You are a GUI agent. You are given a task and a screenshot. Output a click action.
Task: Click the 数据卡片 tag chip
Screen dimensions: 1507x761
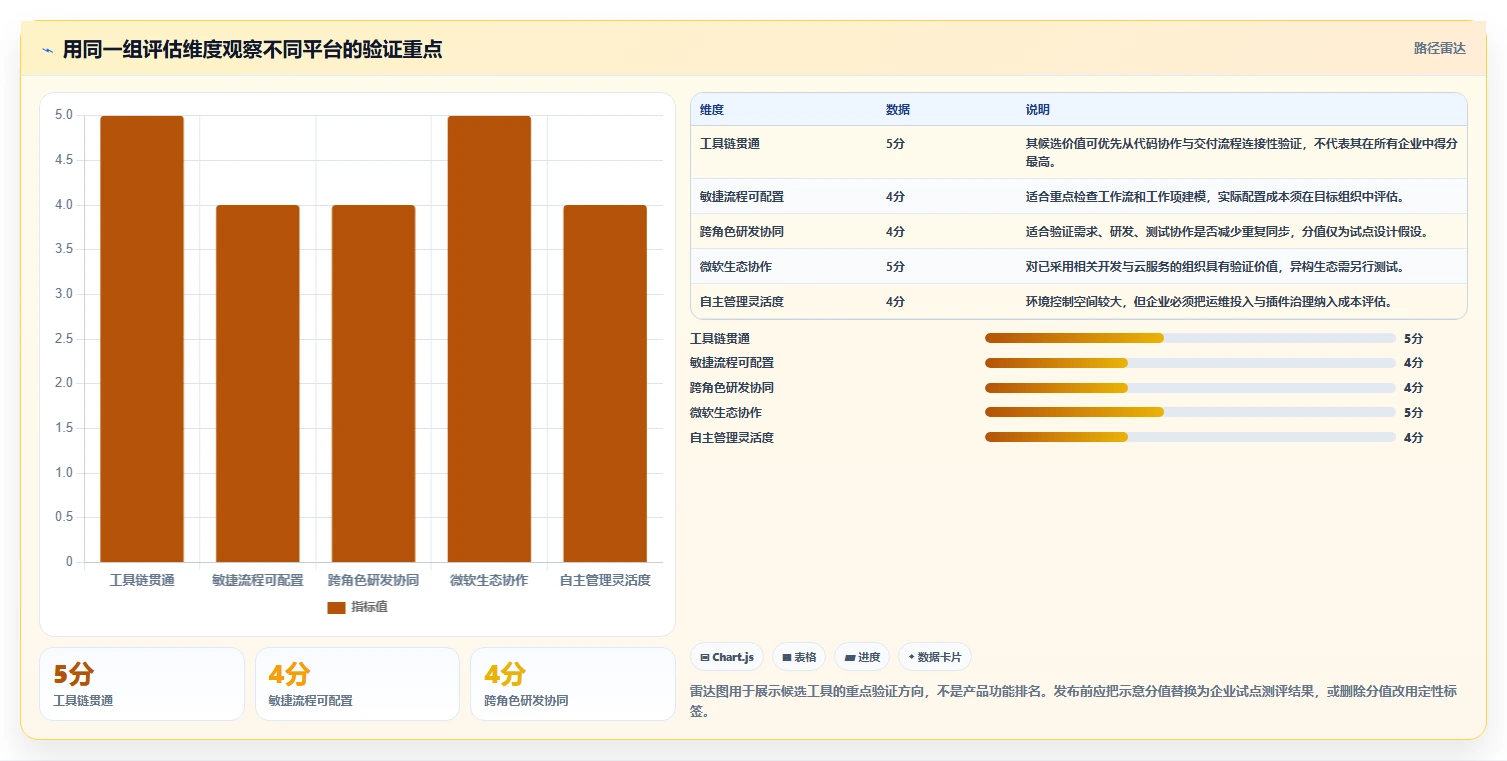935,657
